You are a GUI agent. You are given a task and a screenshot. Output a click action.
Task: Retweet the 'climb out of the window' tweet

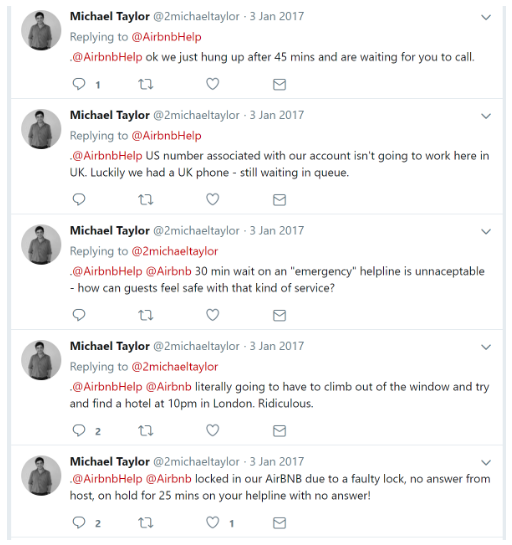[145, 431]
